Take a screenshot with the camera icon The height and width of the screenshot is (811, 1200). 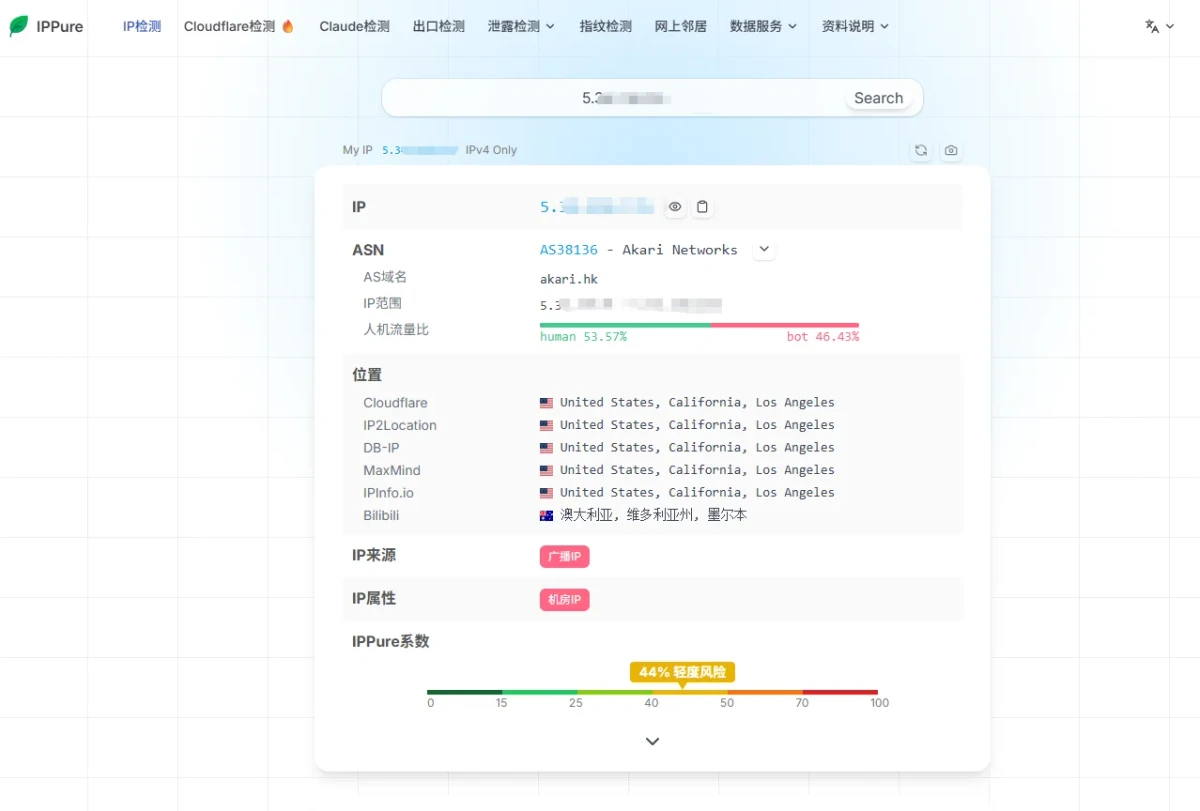pos(950,150)
